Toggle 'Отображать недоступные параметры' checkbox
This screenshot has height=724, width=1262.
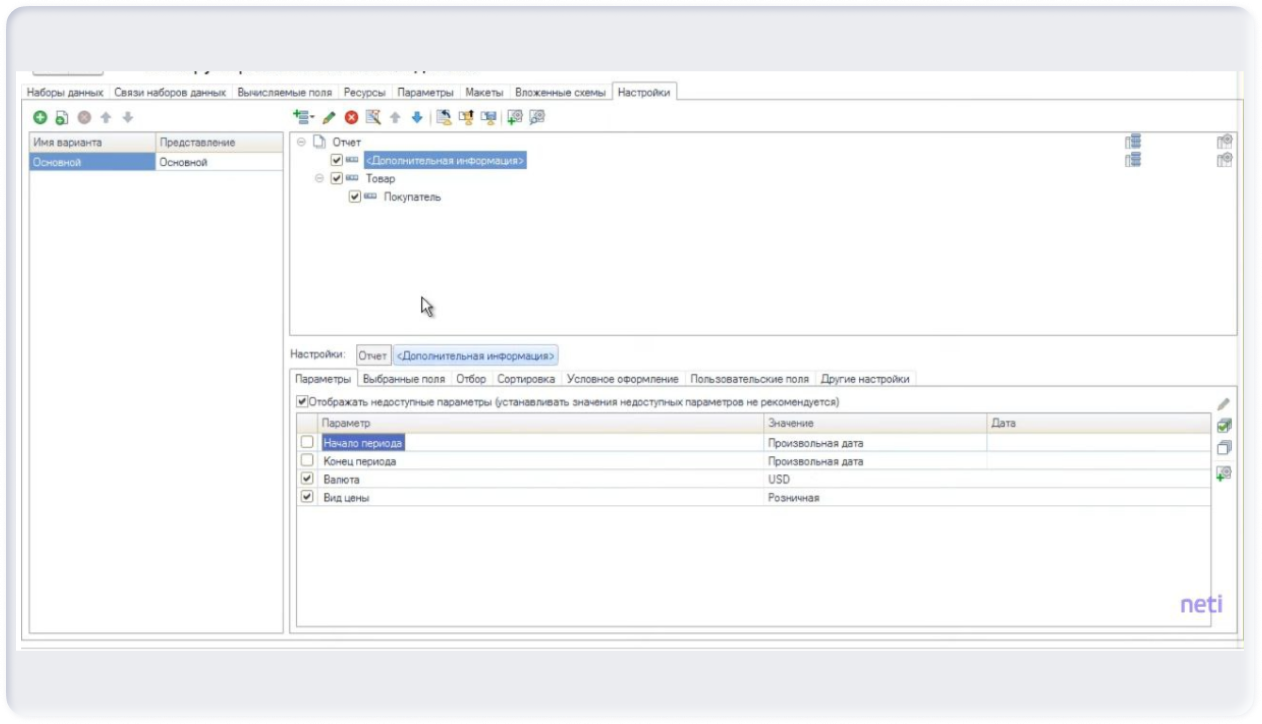click(302, 402)
